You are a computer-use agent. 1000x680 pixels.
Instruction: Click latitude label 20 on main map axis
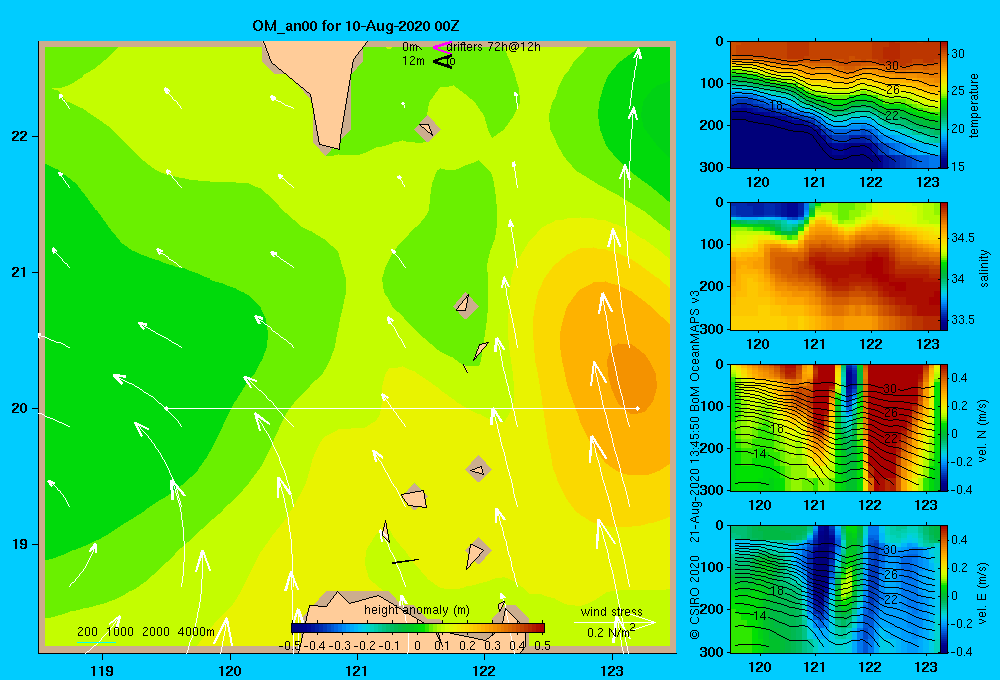[x=20, y=408]
